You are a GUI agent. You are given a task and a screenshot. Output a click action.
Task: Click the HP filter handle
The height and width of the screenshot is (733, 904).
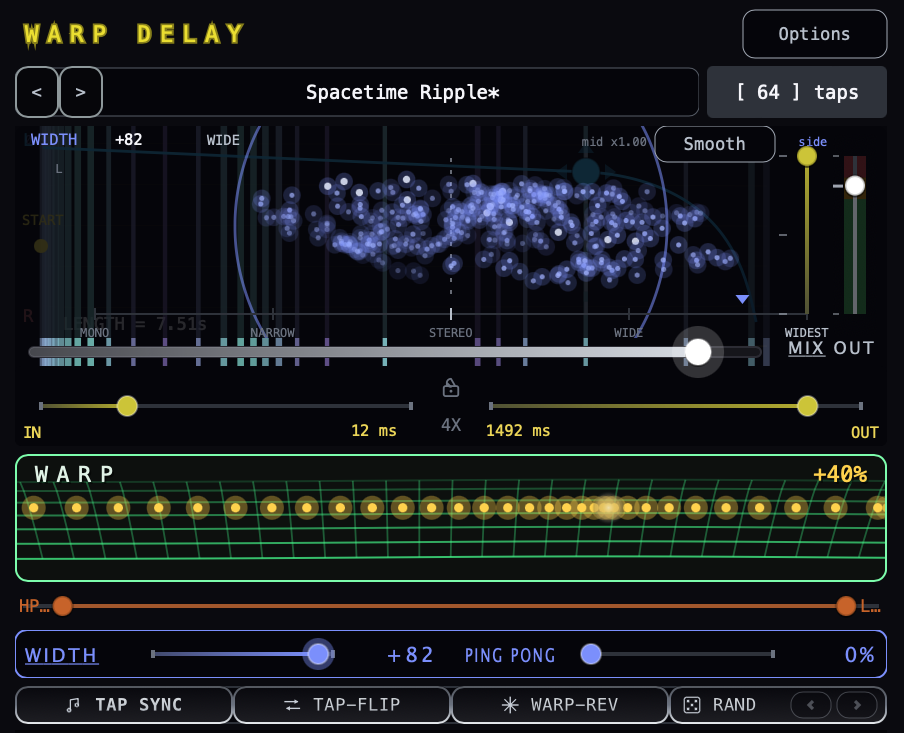click(x=62, y=606)
